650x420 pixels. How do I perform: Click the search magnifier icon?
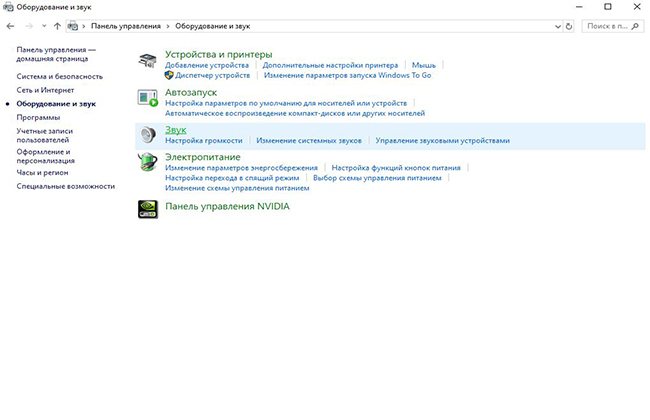(x=635, y=26)
